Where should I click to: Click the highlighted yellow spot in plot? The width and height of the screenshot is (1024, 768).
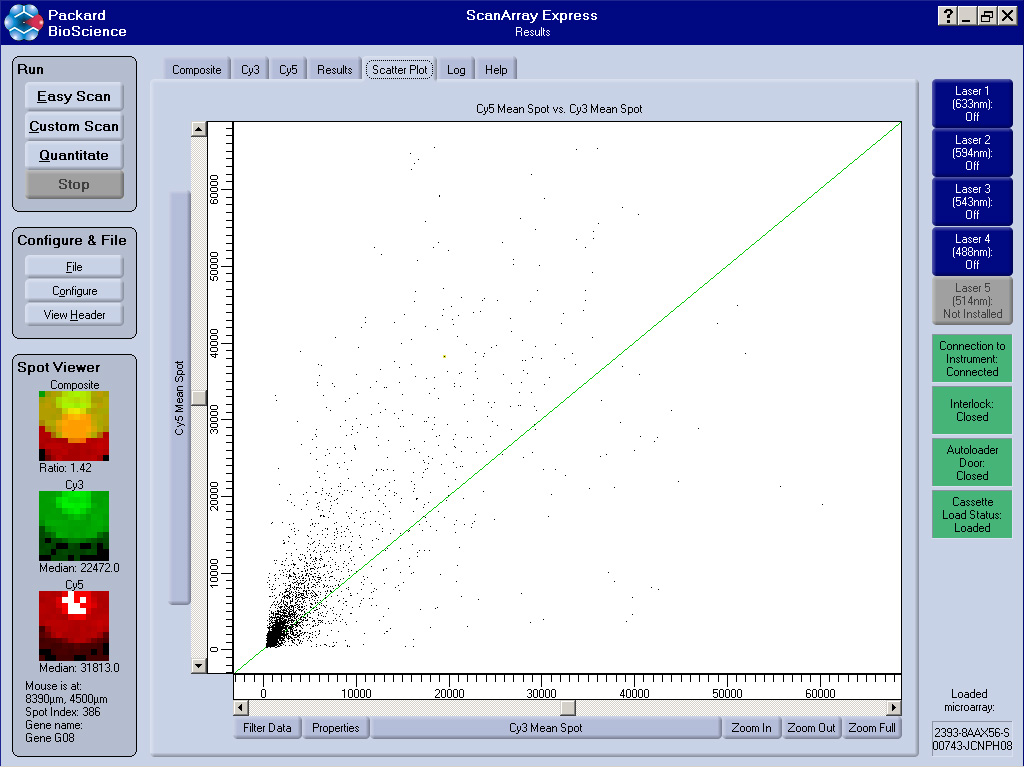pos(444,357)
